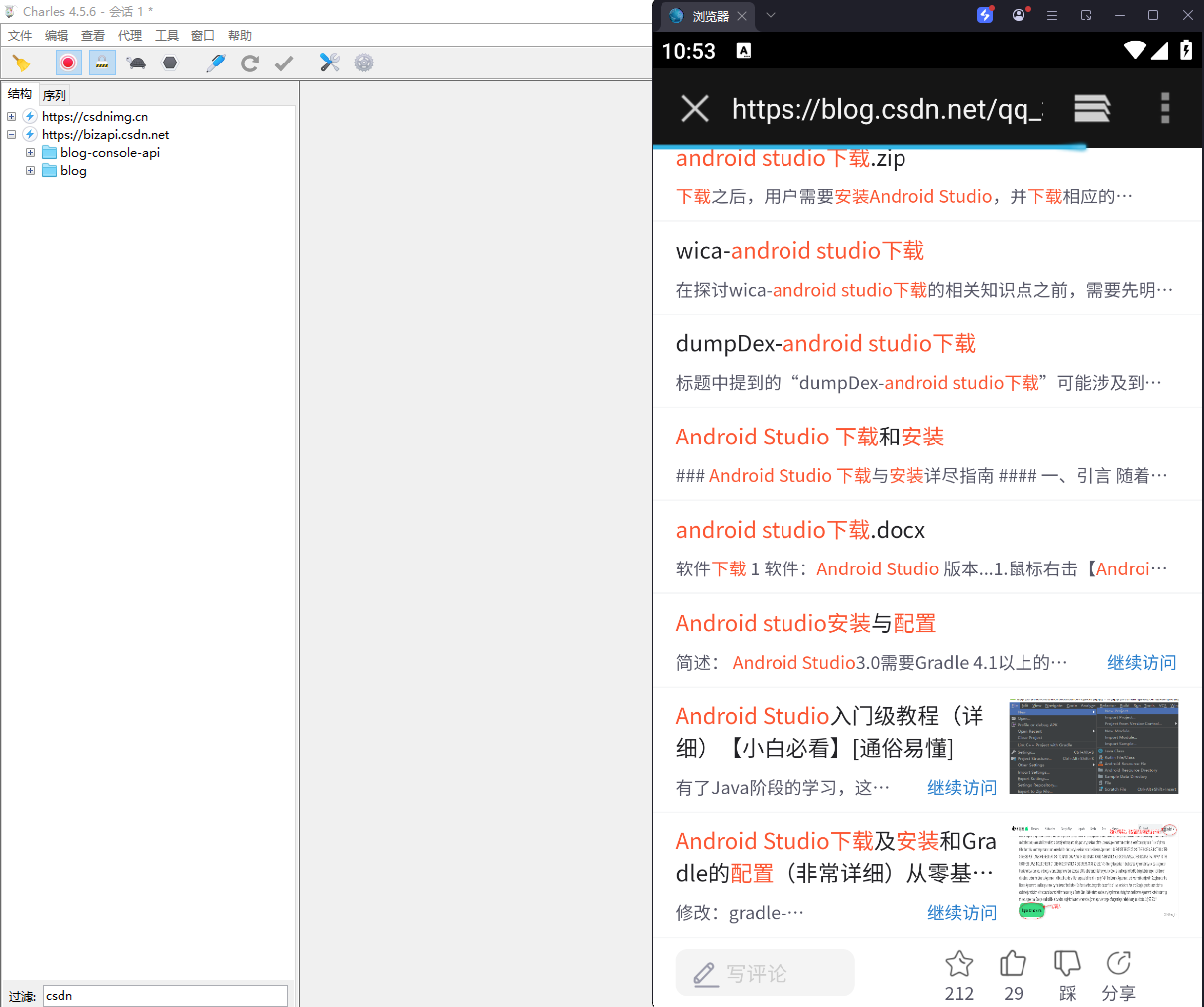Viewport: 1204px width, 1007px height.
Task: Select the https://bizapi.csdn.net host entry
Action: (x=105, y=134)
